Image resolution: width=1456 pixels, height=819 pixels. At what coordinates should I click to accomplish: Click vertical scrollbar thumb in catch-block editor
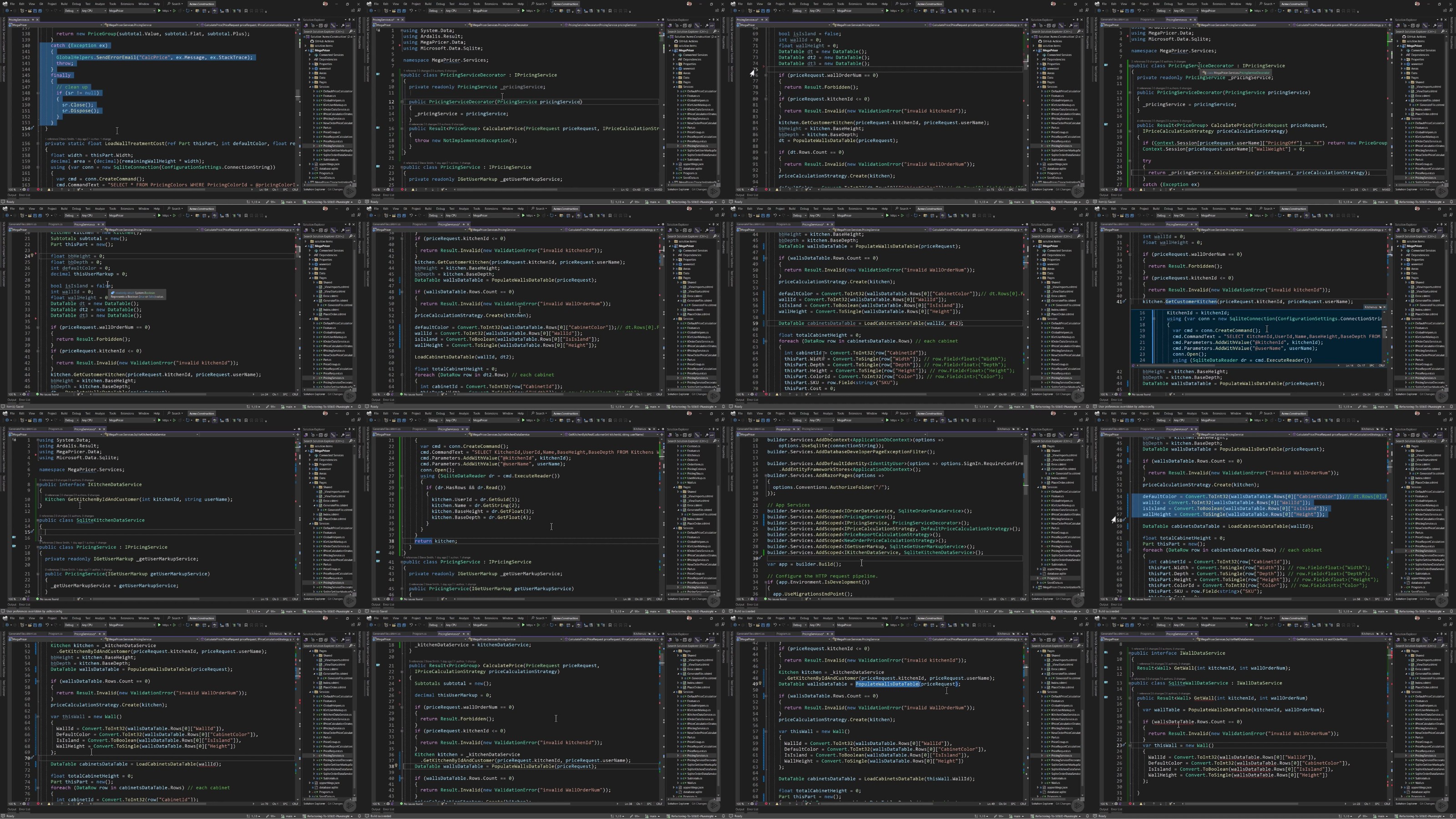click(298, 96)
